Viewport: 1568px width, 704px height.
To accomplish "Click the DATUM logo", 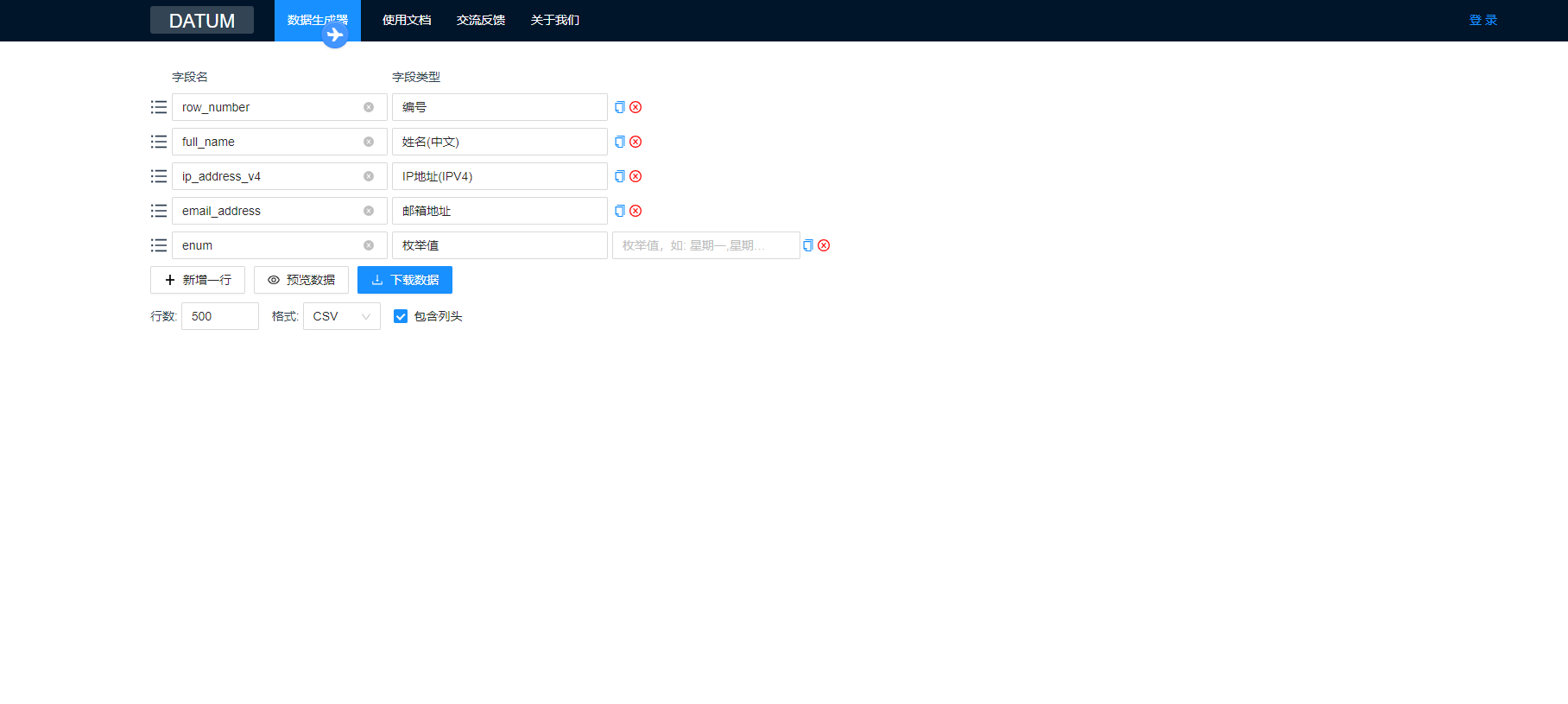I will [202, 20].
